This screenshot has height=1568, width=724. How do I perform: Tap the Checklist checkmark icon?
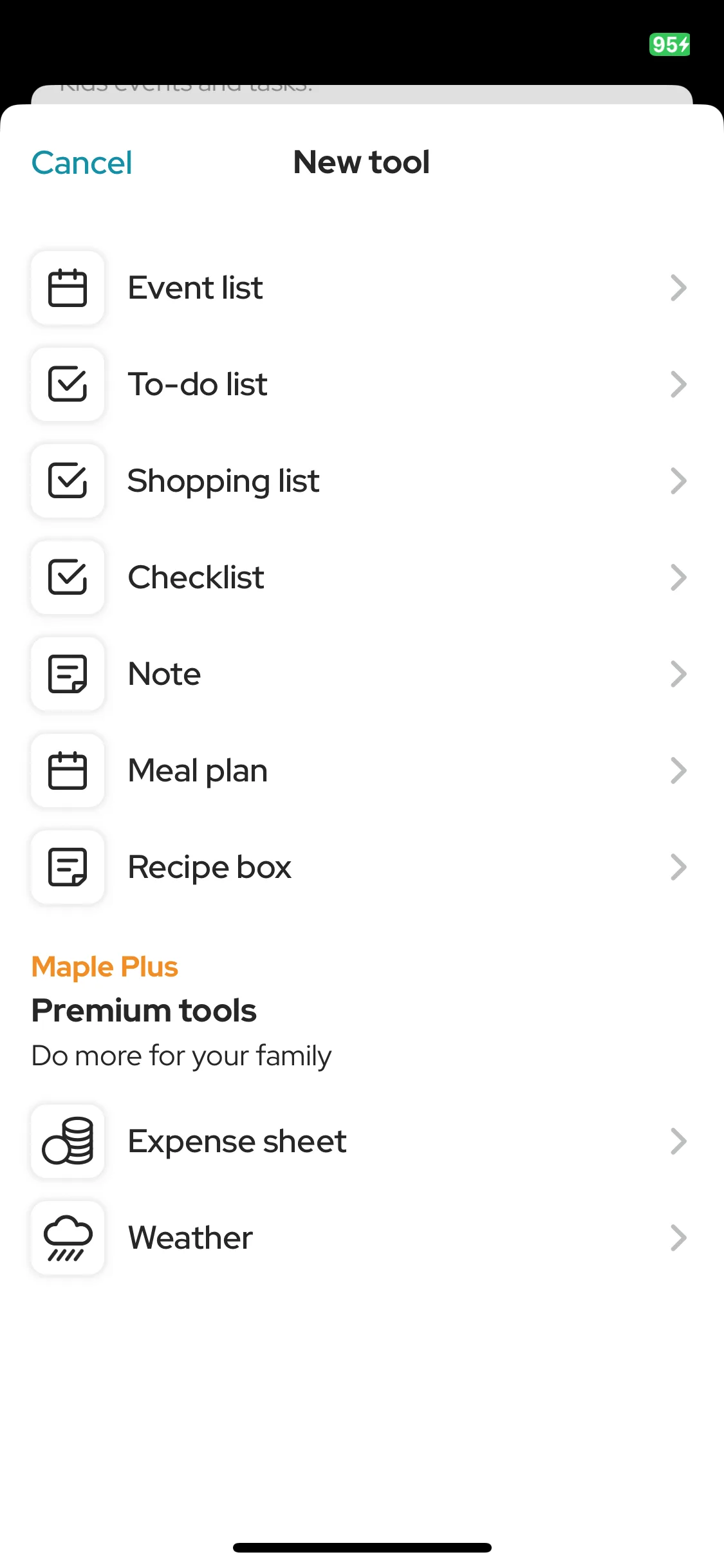[68, 577]
